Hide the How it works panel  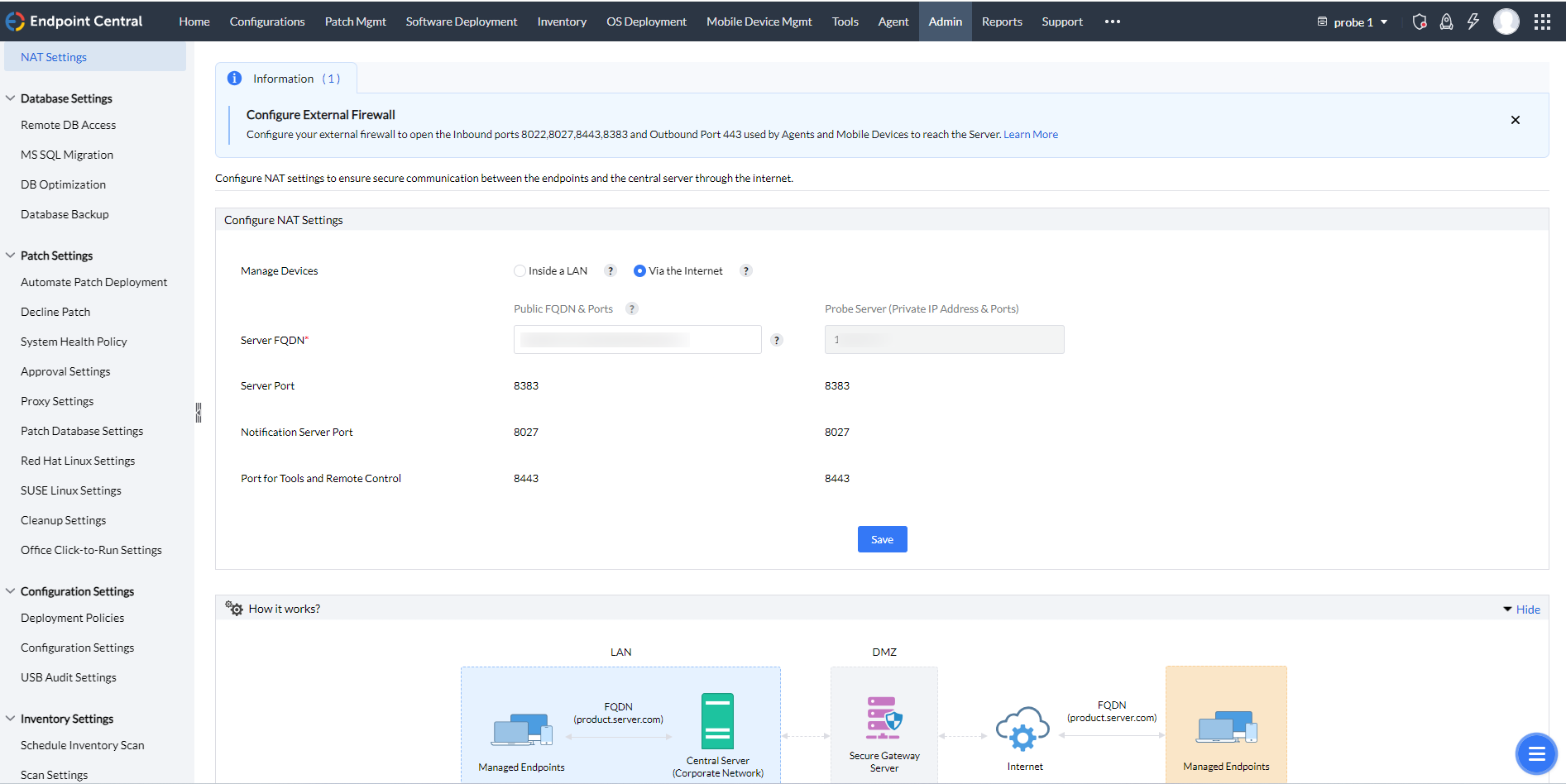click(x=1522, y=610)
